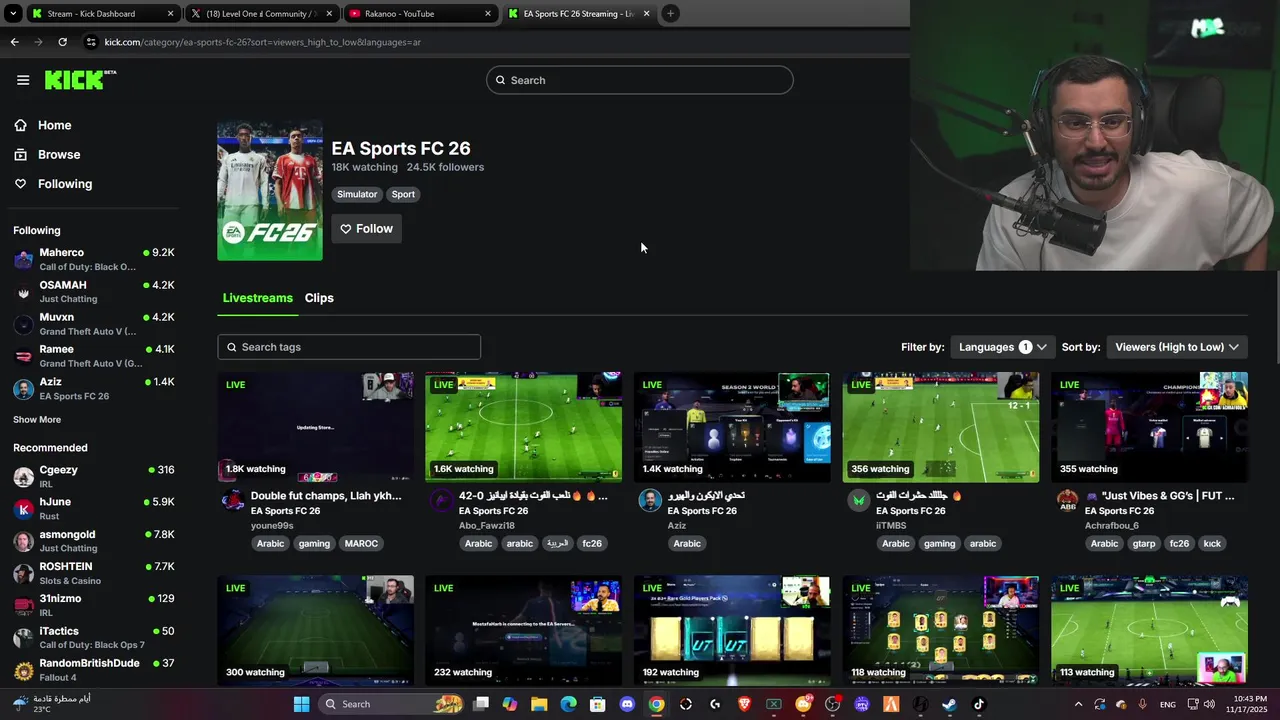Image resolution: width=1280 pixels, height=720 pixels.
Task: Open a new browser tab
Action: (671, 14)
